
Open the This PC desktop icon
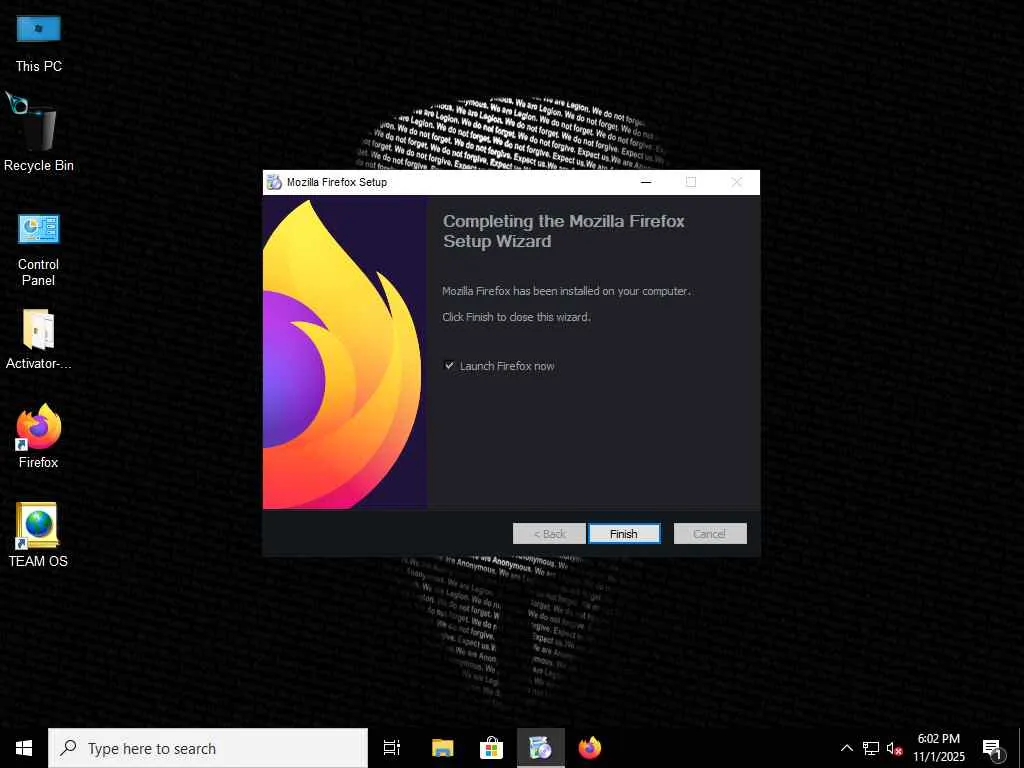click(x=39, y=43)
